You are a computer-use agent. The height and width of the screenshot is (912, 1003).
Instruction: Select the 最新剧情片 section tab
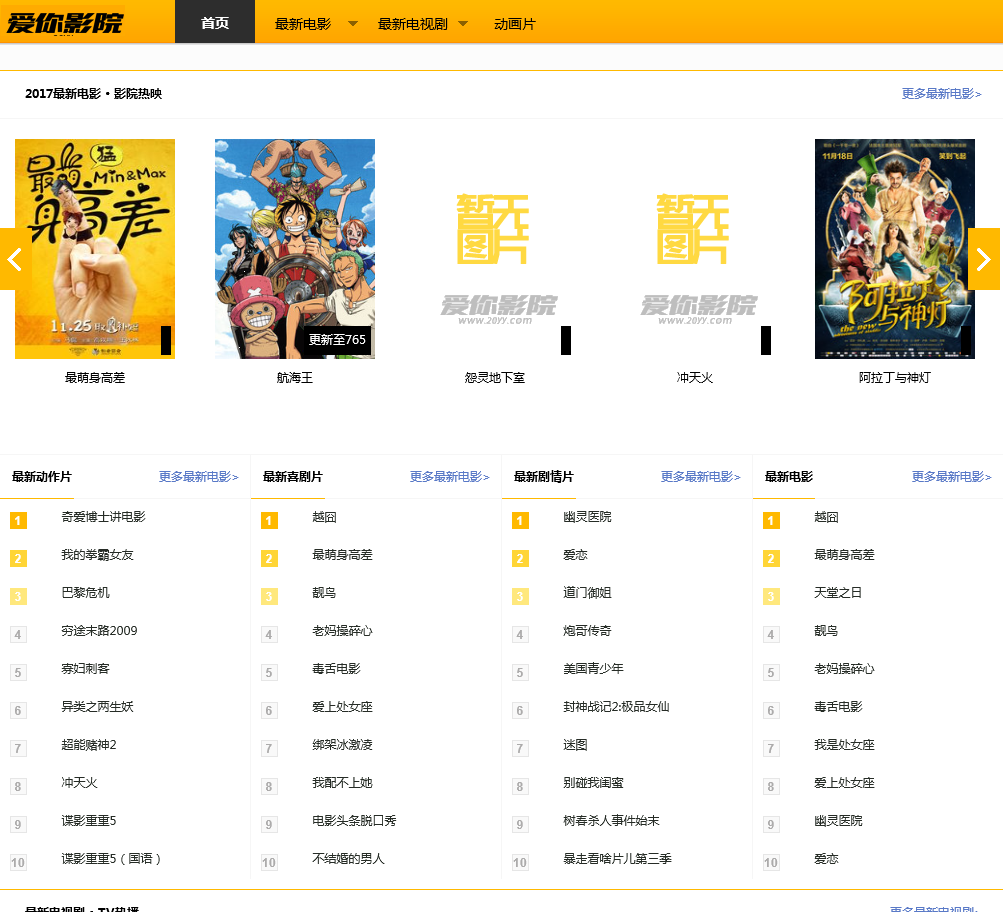544,476
